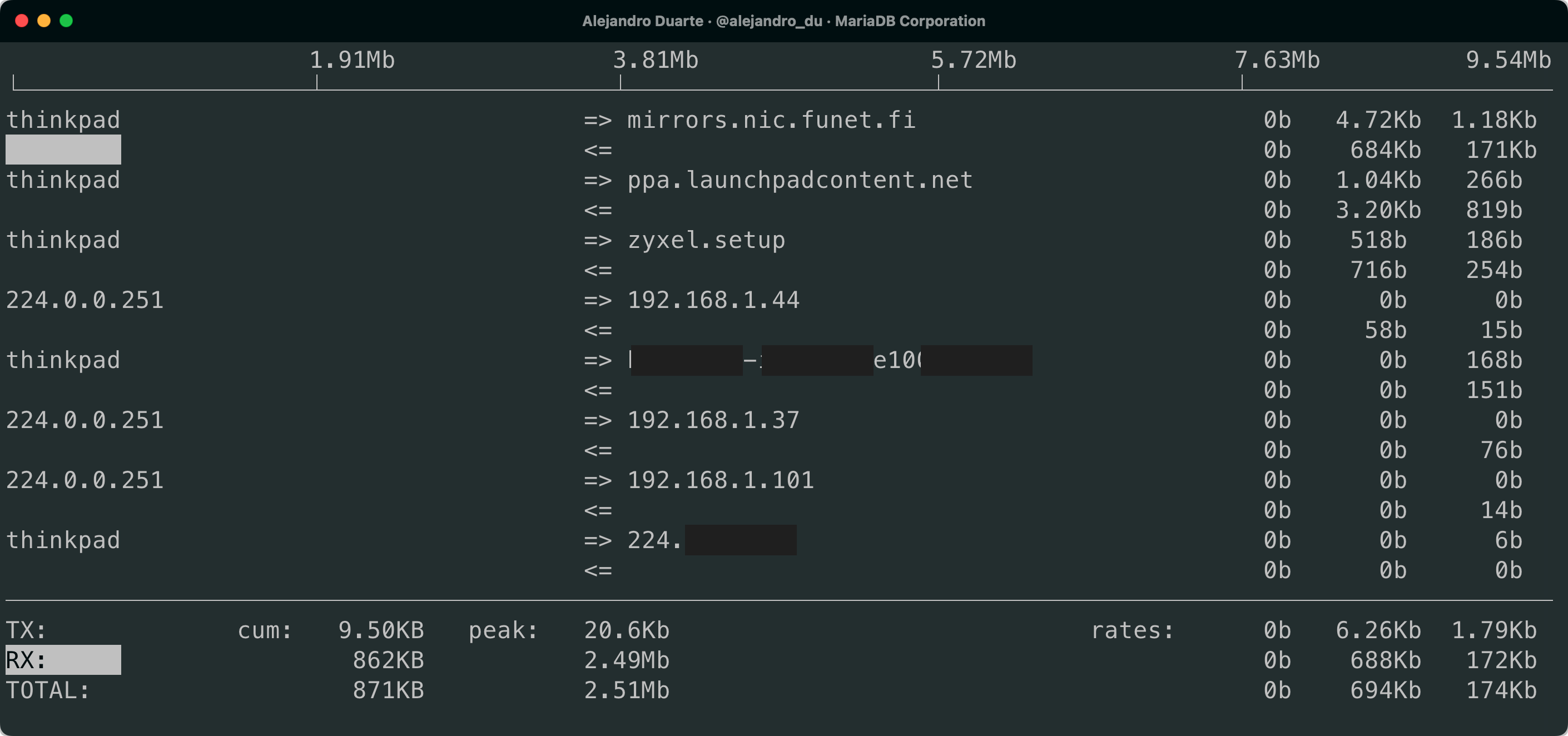Click the highlighted bar under first thinkpad
Viewport: 1568px width, 736px height.
coord(63,150)
